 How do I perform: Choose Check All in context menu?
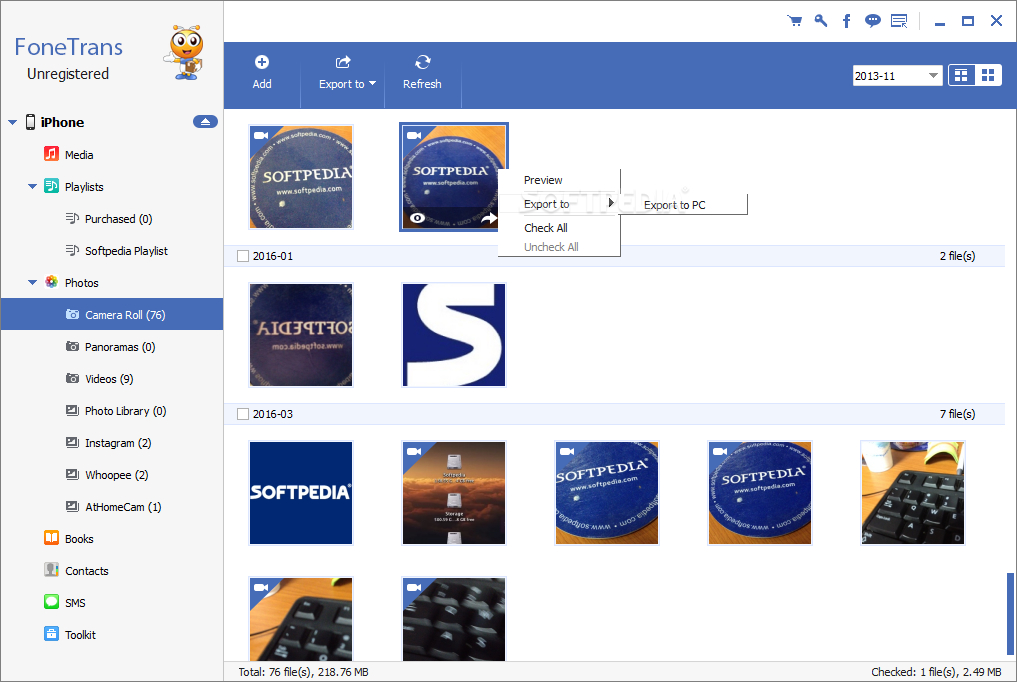click(x=558, y=228)
